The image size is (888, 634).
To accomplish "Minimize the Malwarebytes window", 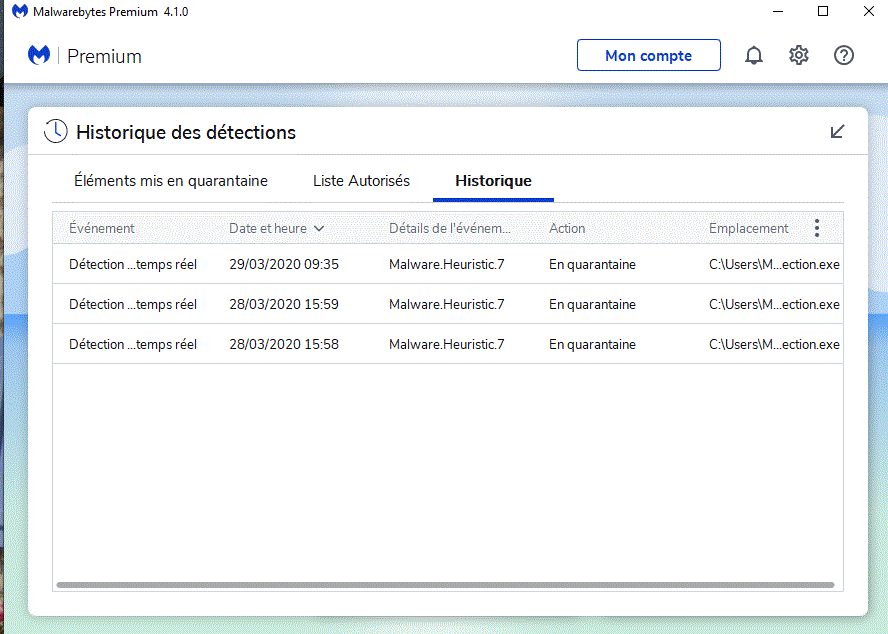I will (x=778, y=11).
